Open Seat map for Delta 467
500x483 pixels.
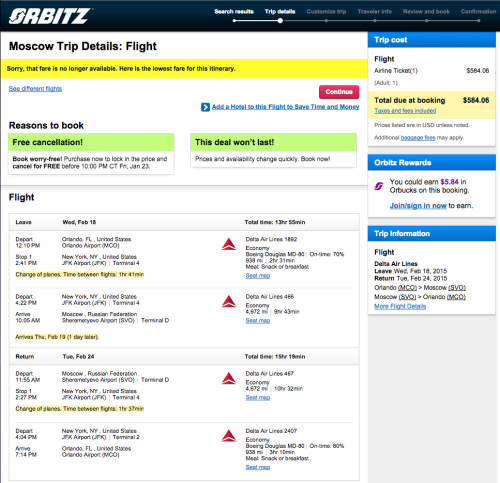(258, 398)
